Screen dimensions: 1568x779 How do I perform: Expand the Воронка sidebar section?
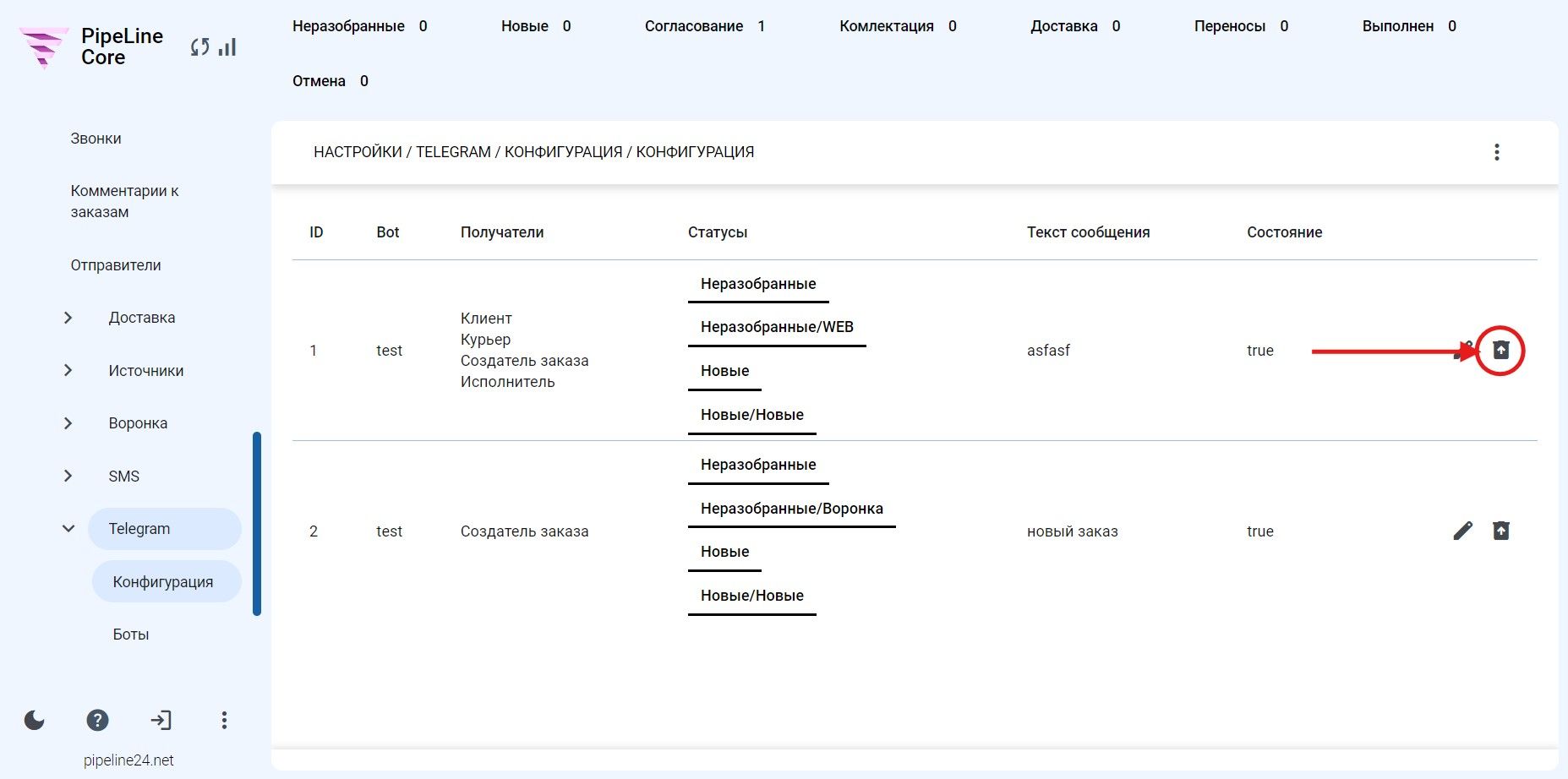pos(68,423)
